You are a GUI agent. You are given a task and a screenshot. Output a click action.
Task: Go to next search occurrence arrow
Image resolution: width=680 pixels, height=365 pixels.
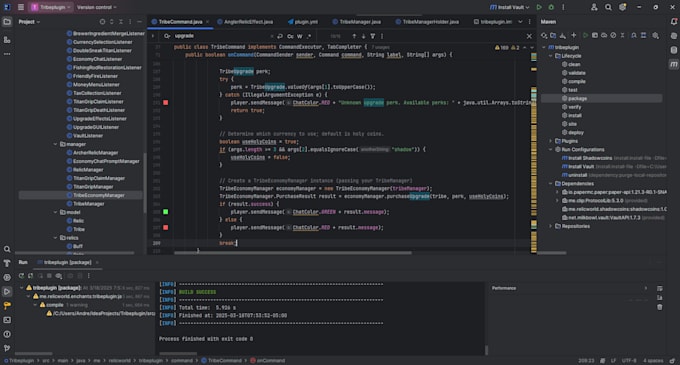(x=363, y=36)
